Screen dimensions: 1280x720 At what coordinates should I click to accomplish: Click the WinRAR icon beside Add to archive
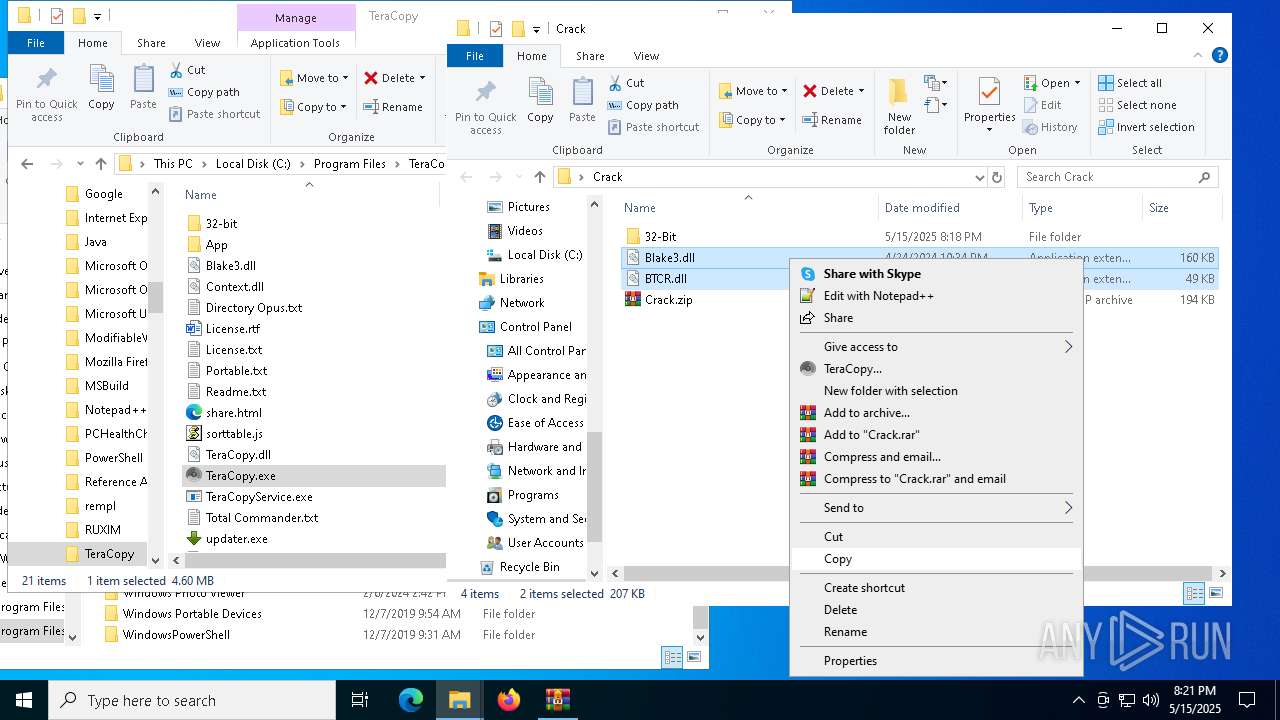pos(808,413)
